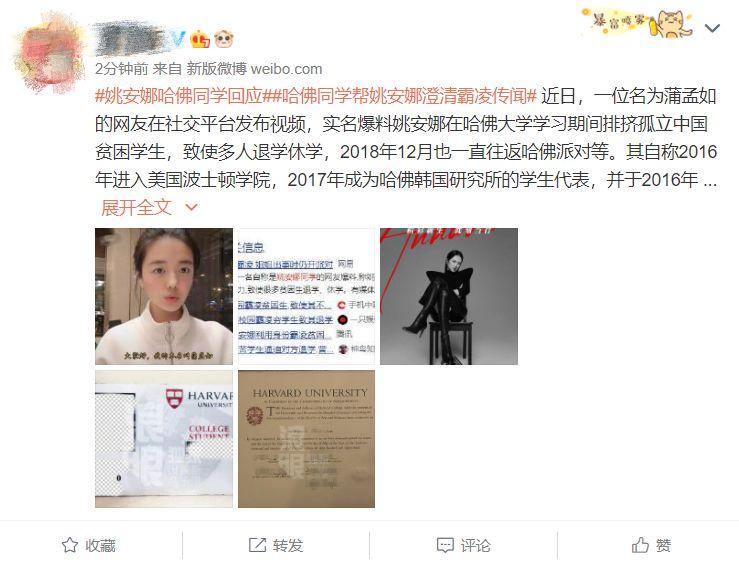Open the Harvard University diploma image
Image resolution: width=739 pixels, height=567 pixels.
click(306, 439)
